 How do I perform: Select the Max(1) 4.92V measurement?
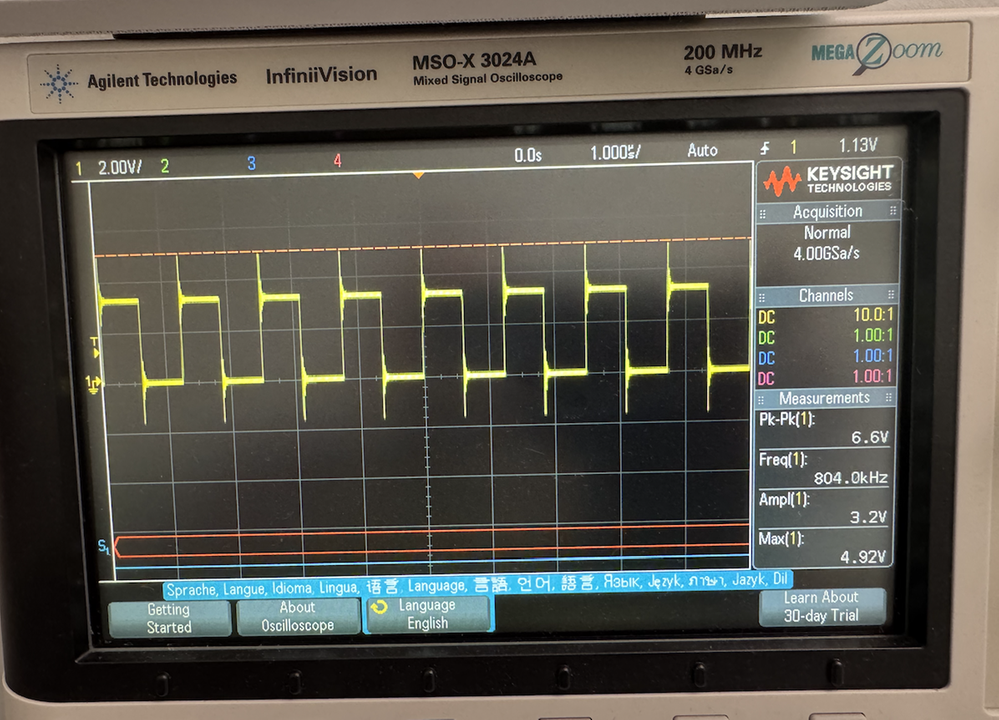pyautogui.click(x=821, y=548)
